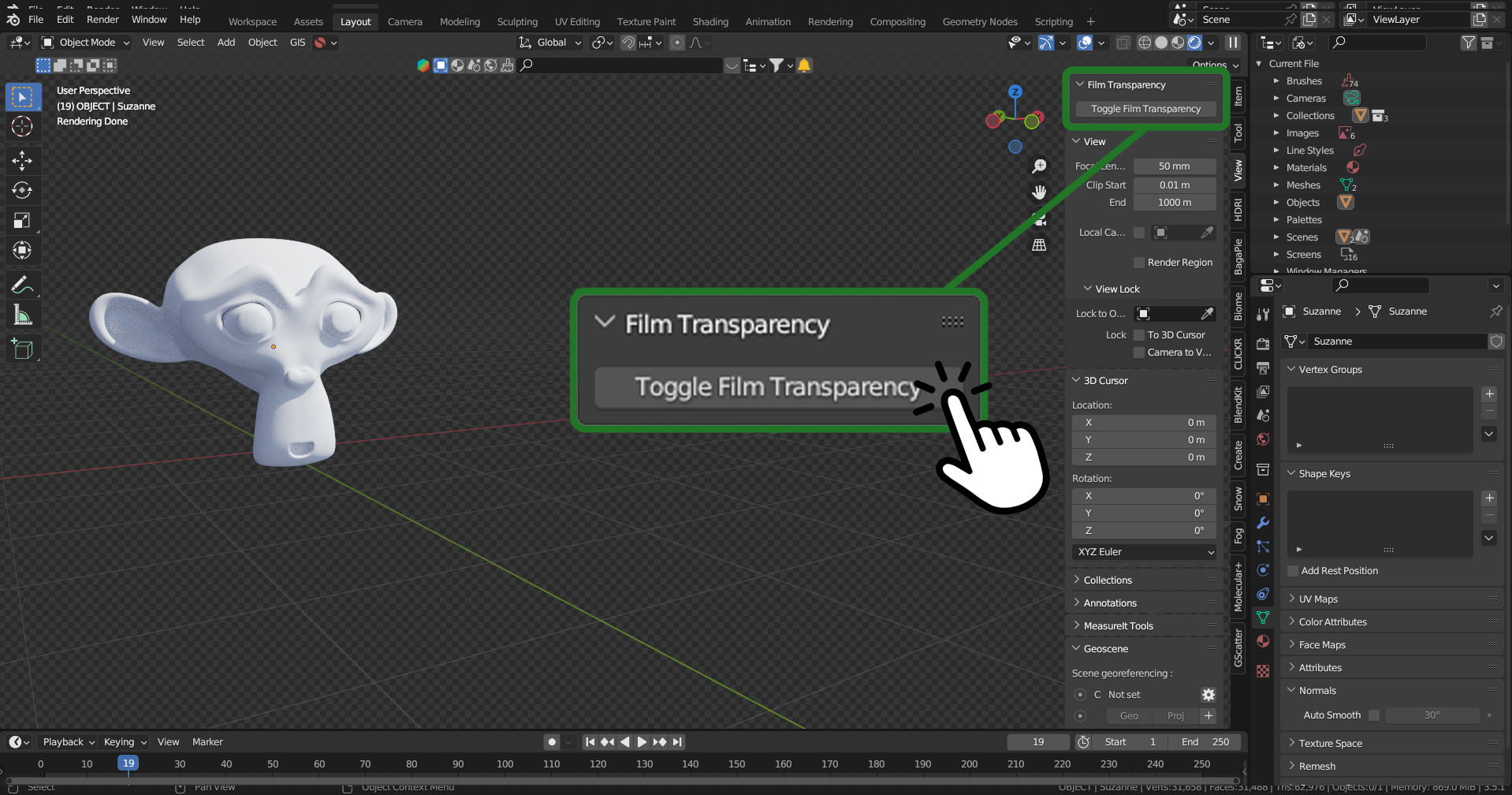Expand the Materials row in outliner
This screenshot has width=1512, height=795.
(1276, 168)
